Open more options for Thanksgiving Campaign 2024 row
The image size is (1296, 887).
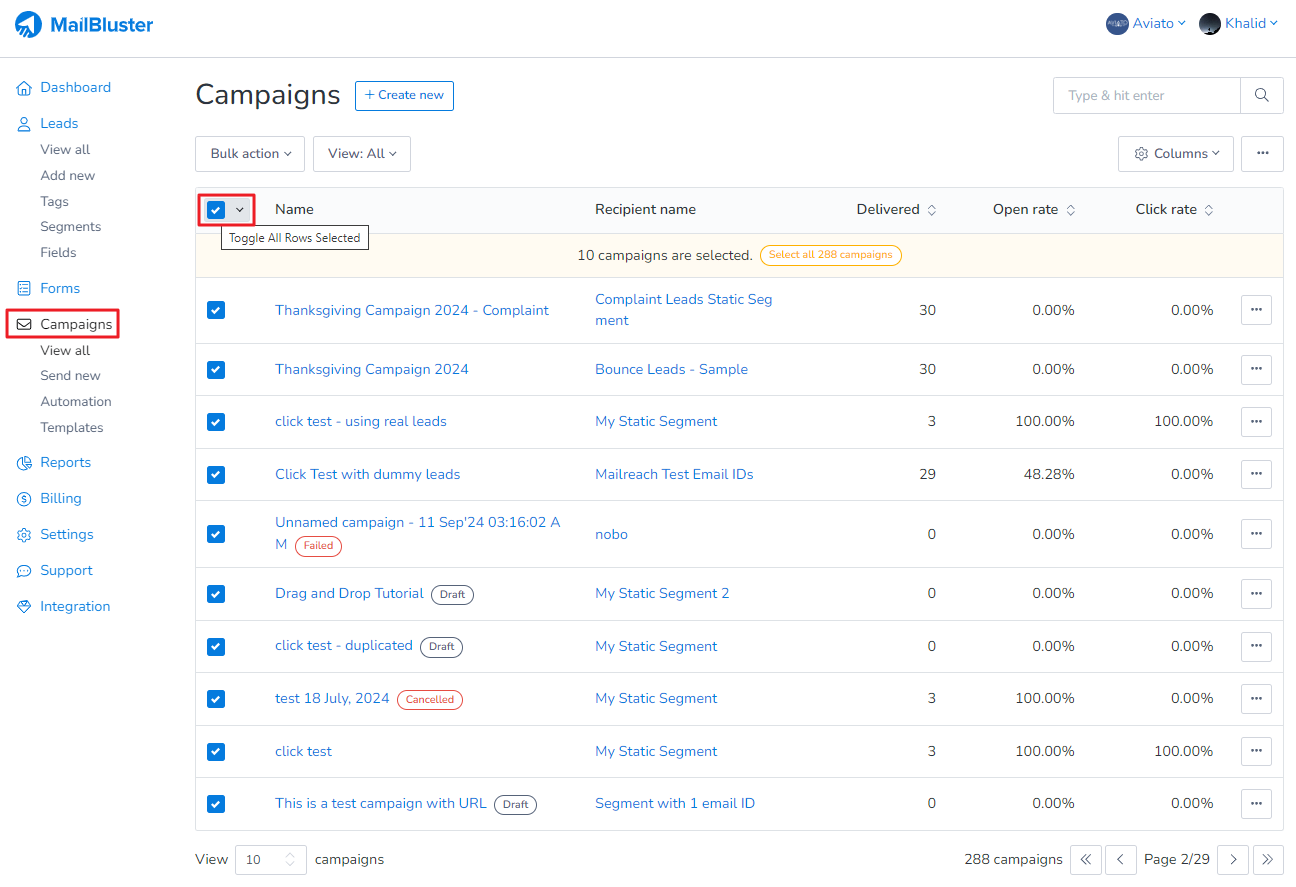(x=1256, y=370)
